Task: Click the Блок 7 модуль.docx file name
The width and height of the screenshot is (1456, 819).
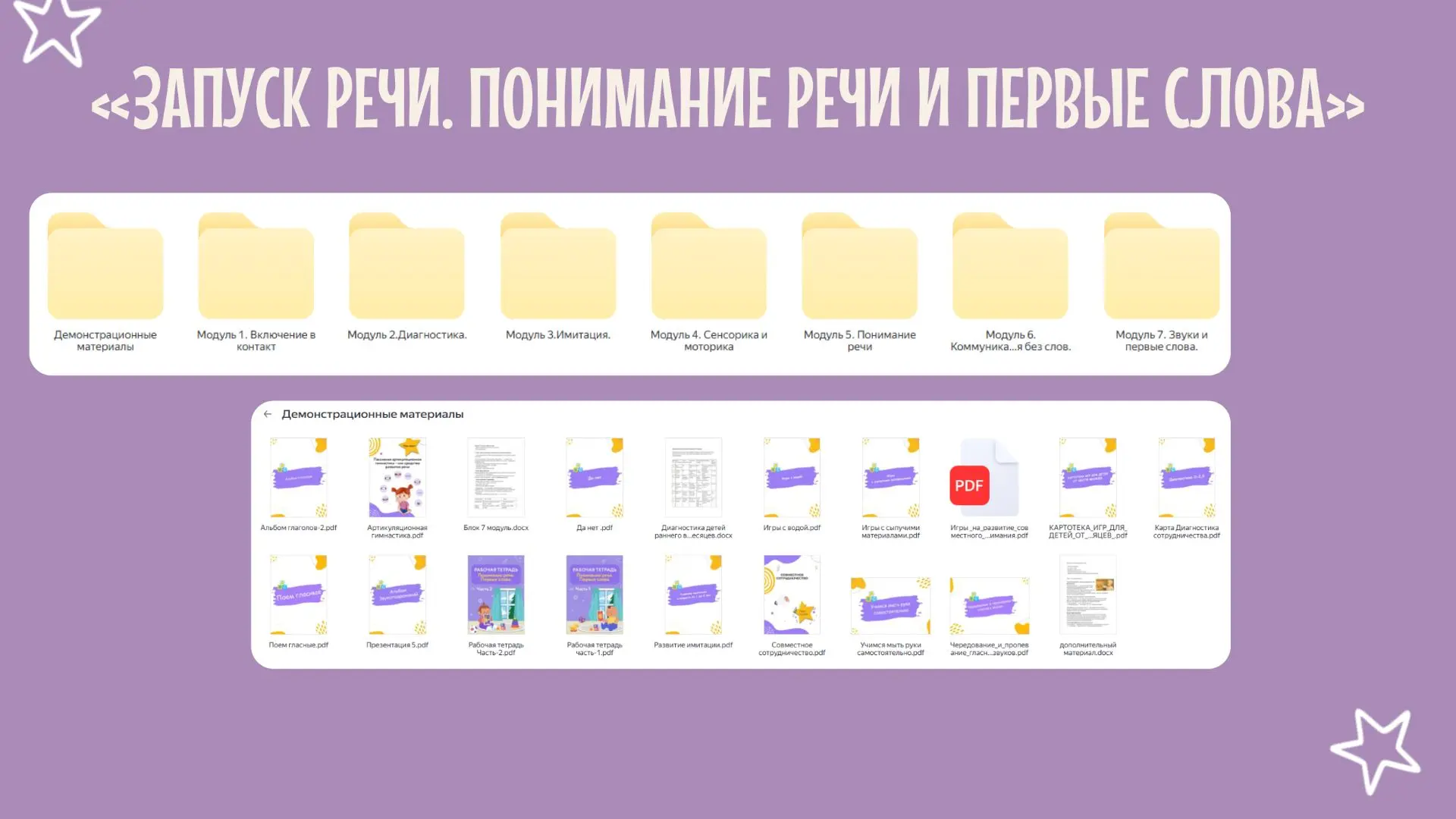Action: (496, 528)
